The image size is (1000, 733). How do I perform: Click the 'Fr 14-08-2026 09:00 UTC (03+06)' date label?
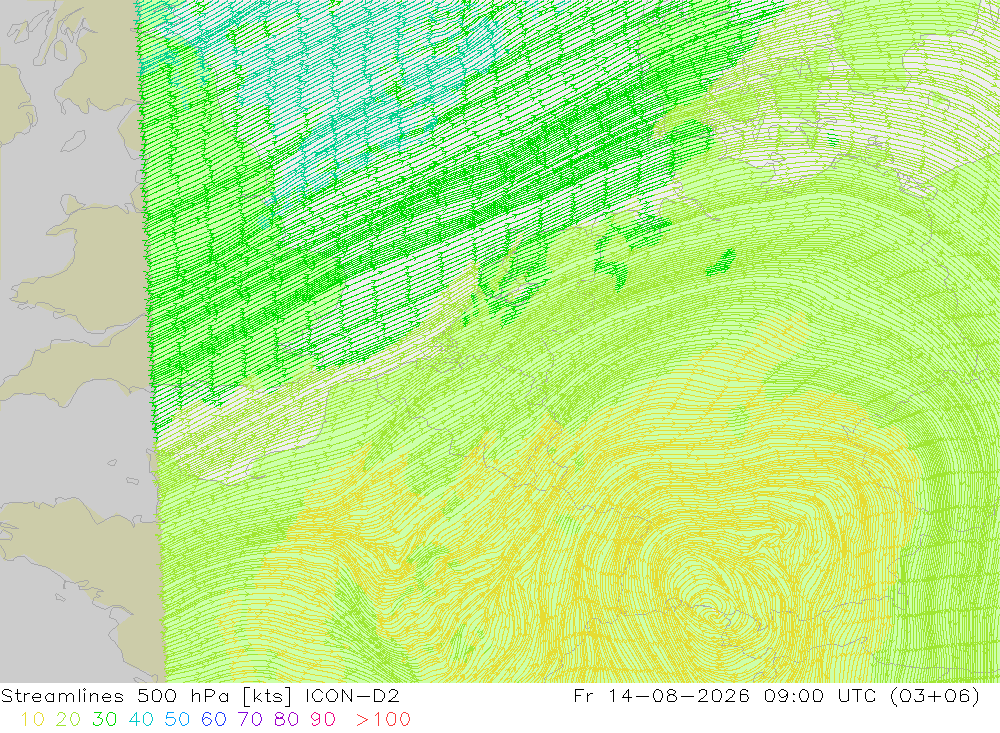[776, 696]
